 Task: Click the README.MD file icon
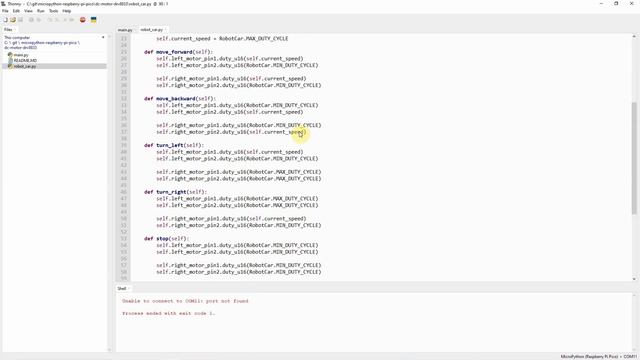(10, 60)
